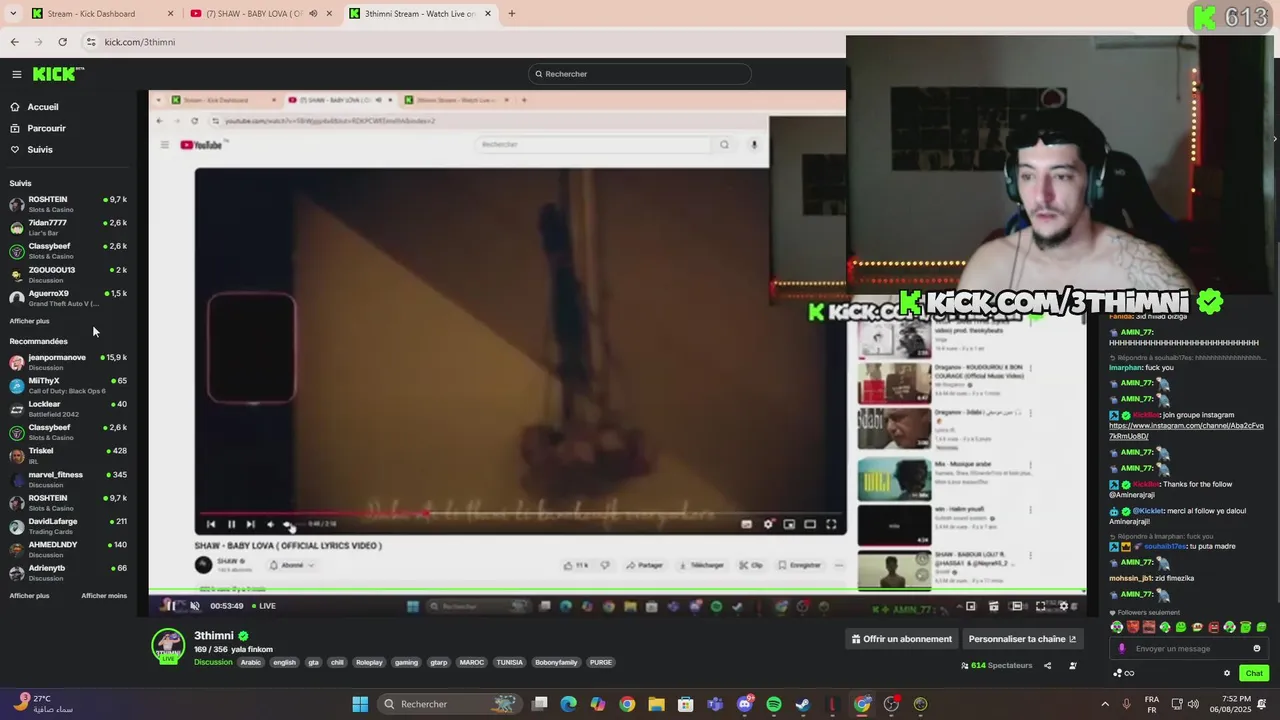Viewport: 1280px width, 720px height.
Task: Click Offrir un abonnement button
Action: 902,639
